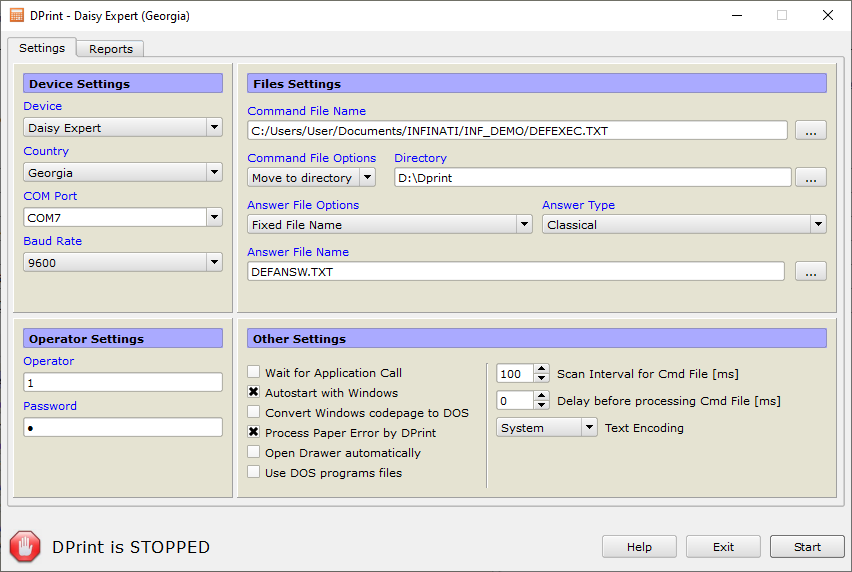Click the Directory field showing D:\Dprint
The image size is (852, 572).
click(592, 178)
